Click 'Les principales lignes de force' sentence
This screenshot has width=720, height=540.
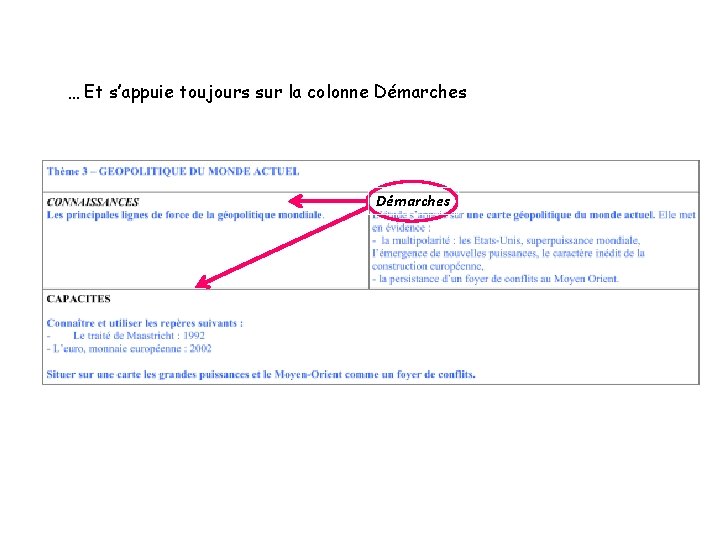186,215
